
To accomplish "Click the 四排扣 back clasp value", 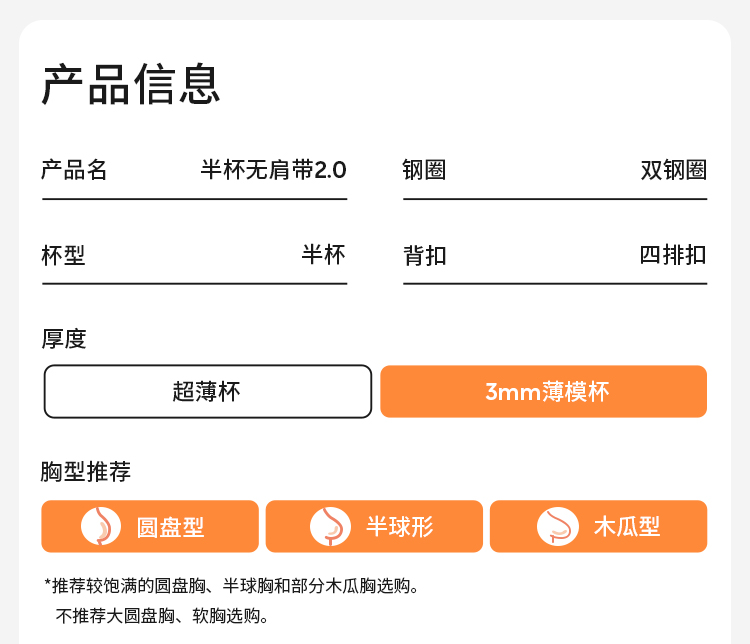I will (x=673, y=255).
